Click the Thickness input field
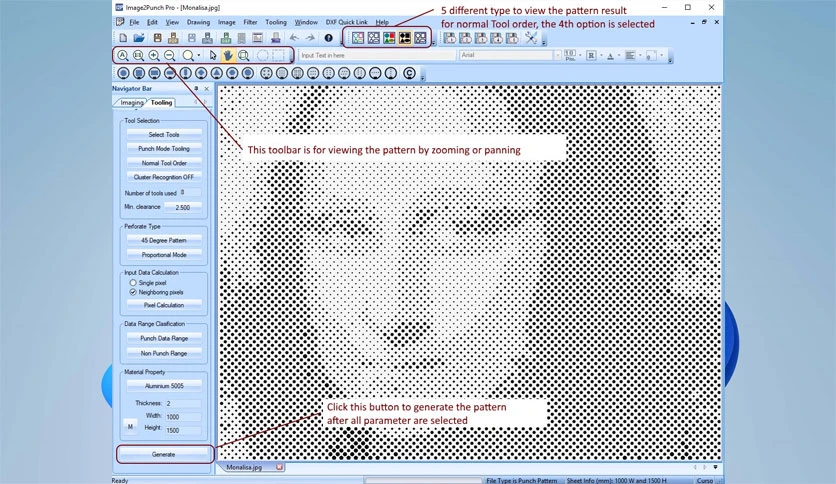Image resolution: width=836 pixels, height=484 pixels. coord(183,404)
